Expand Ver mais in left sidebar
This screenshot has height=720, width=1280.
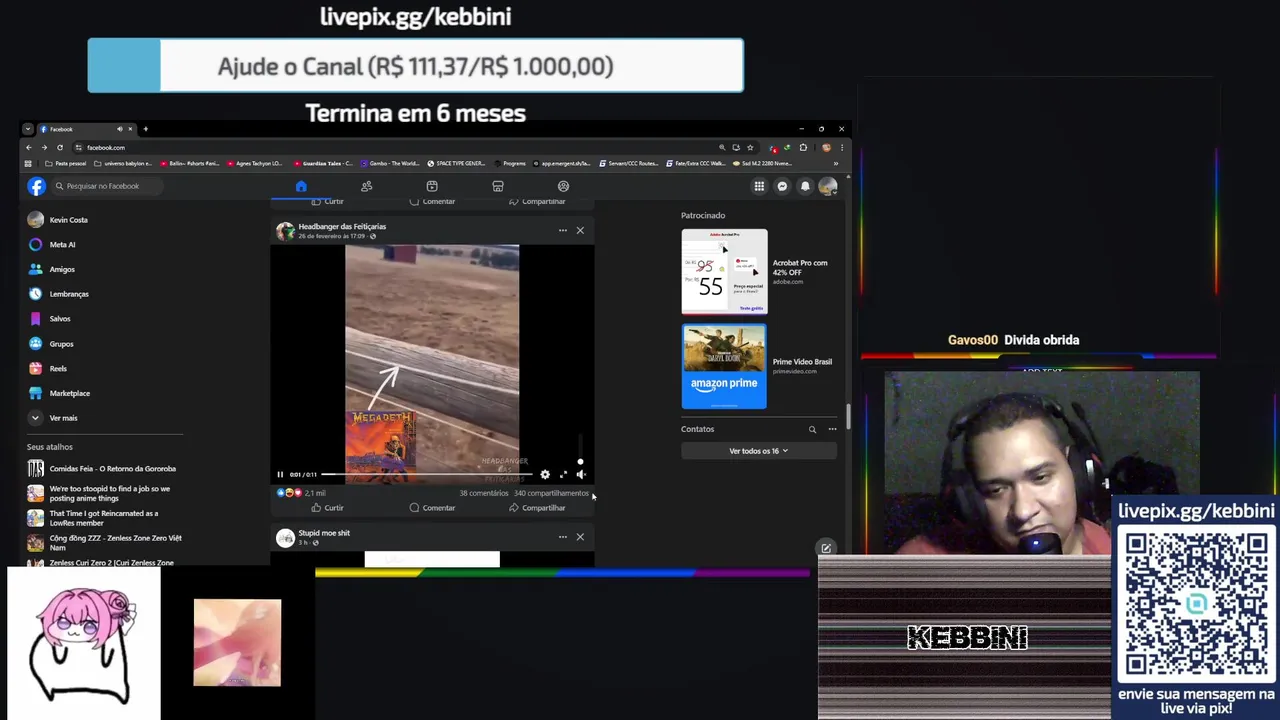point(104,418)
